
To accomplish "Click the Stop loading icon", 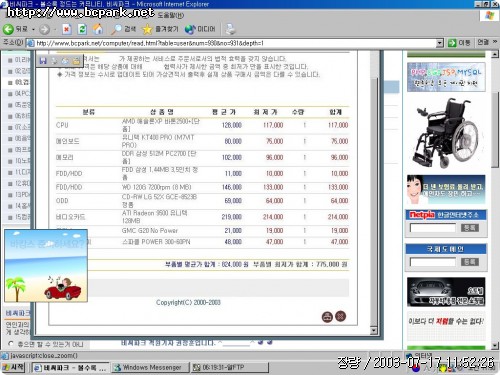I will (67, 29).
